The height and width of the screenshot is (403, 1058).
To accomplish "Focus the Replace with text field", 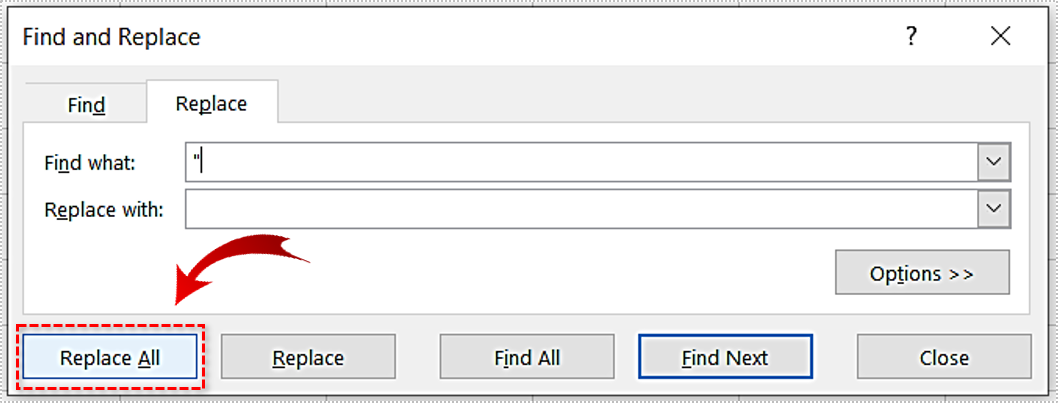I will pos(580,210).
